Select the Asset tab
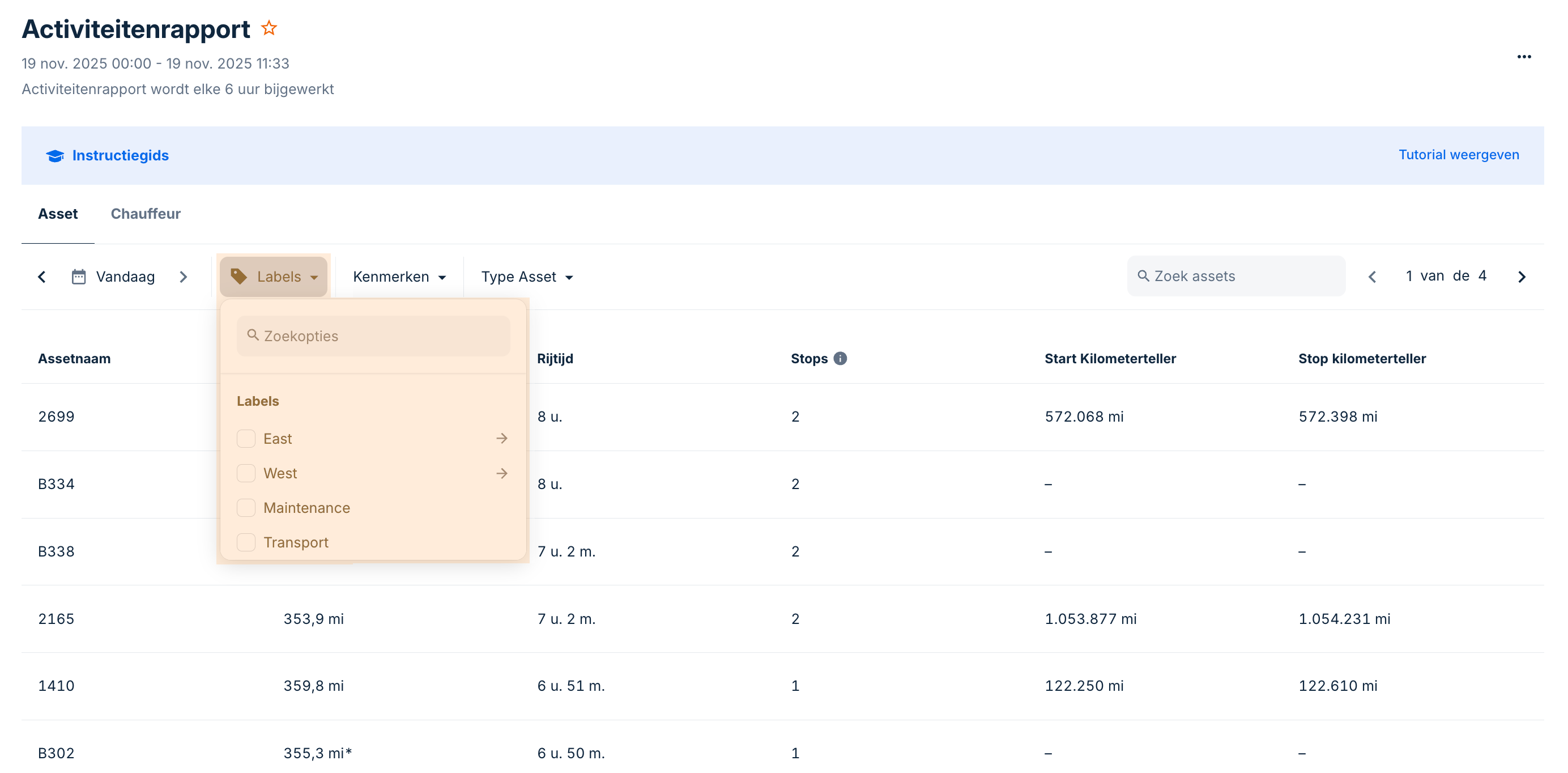Viewport: 1568px width, 773px height. tap(58, 214)
